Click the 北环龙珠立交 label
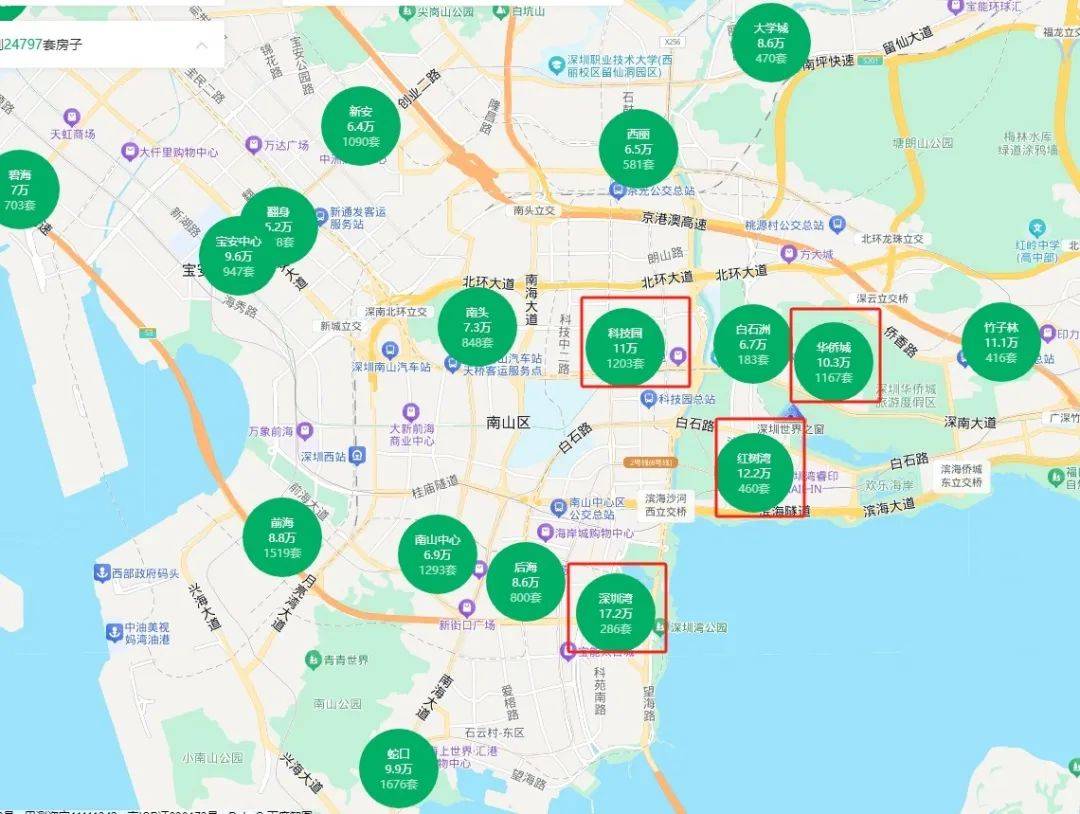This screenshot has height=814, width=1080. click(x=892, y=239)
